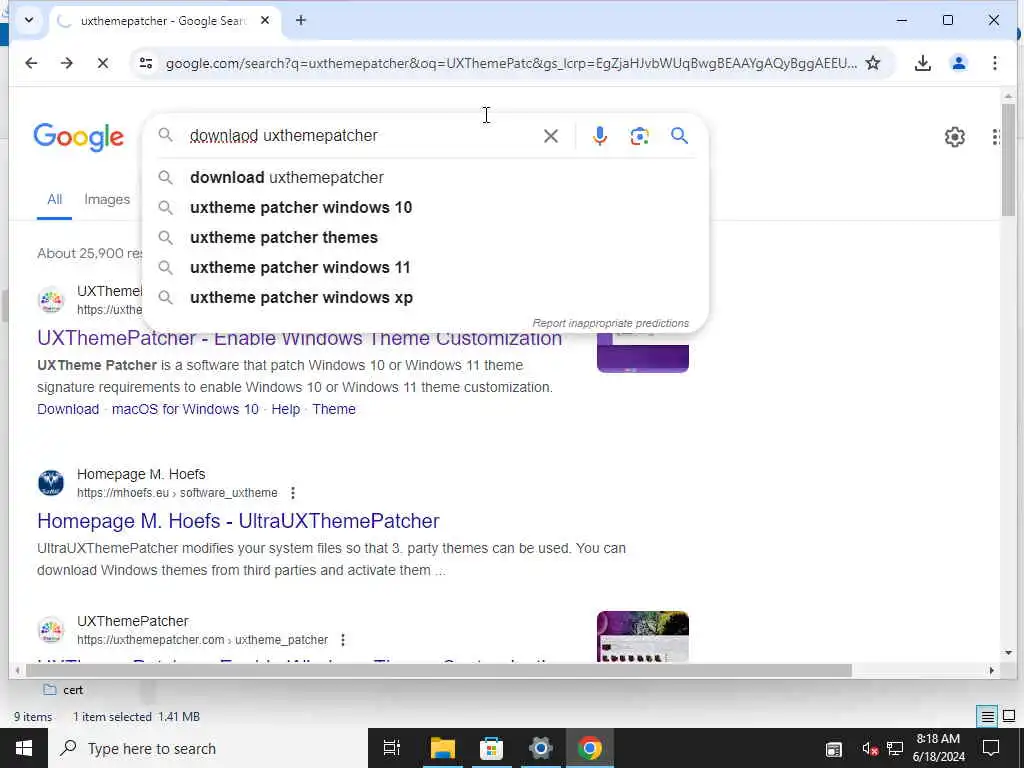Open Google quick settings gear
This screenshot has width=1024, height=768.
[x=954, y=137]
